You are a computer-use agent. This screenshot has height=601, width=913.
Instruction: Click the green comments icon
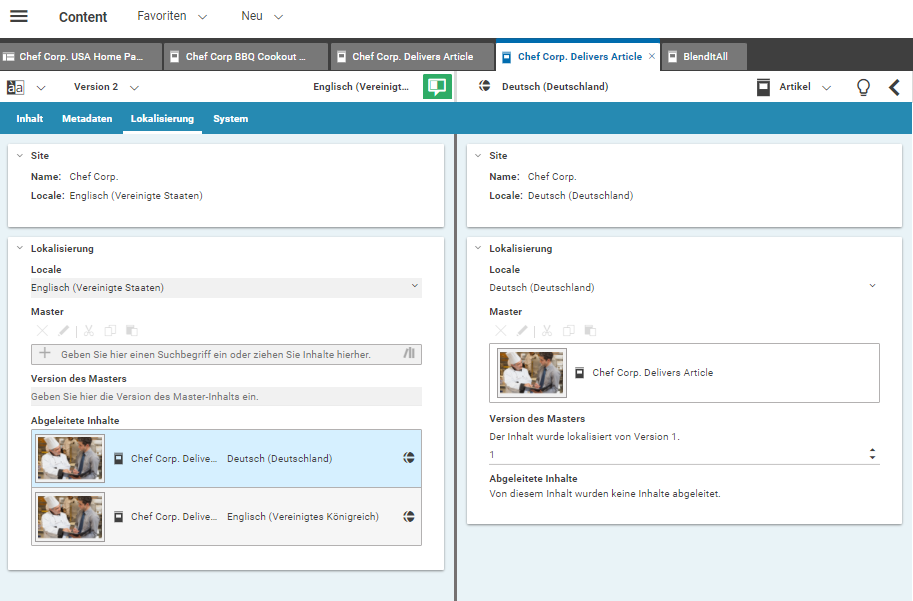click(x=436, y=87)
